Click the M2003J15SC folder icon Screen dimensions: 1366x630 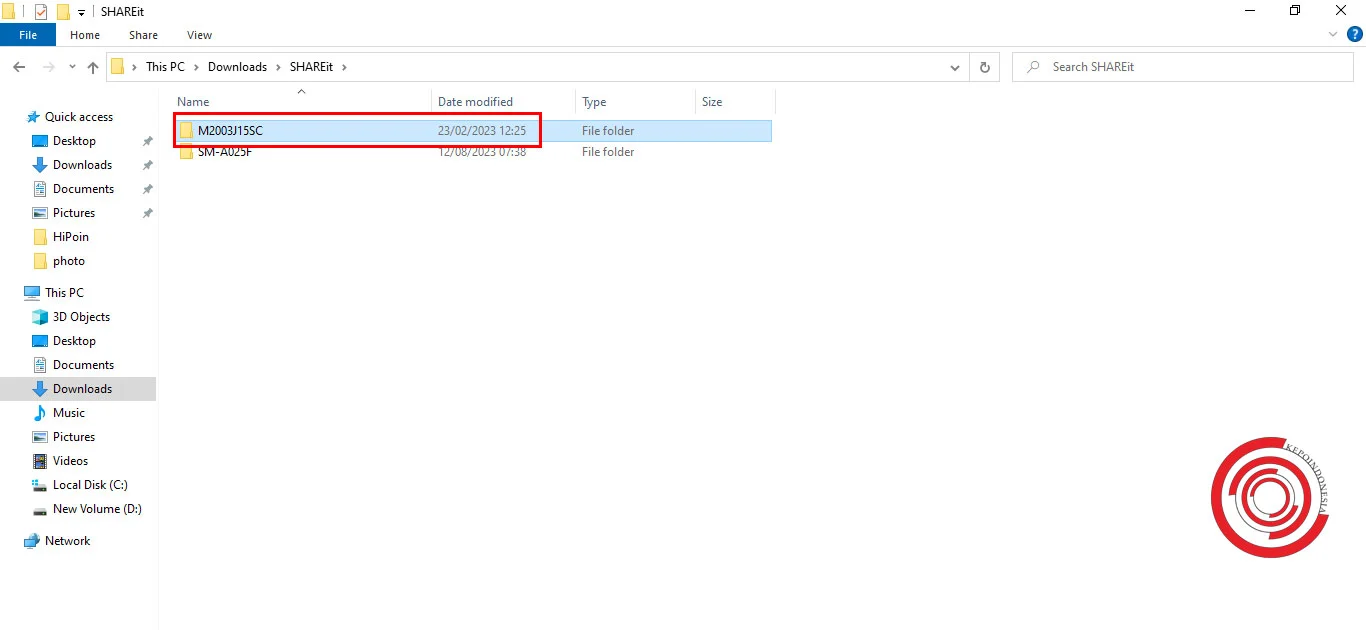[x=186, y=131]
